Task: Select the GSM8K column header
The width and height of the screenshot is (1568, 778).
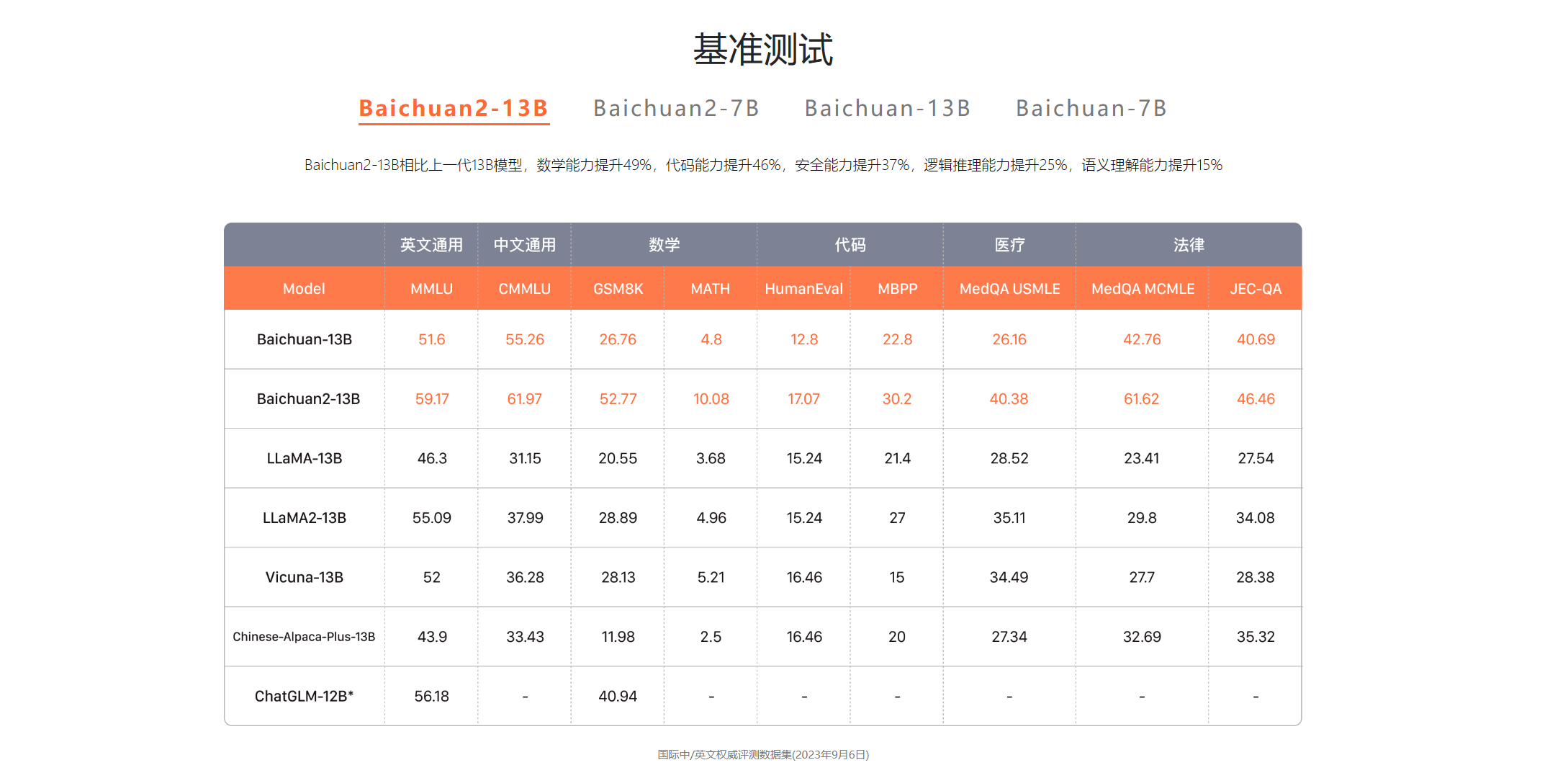Action: (618, 289)
